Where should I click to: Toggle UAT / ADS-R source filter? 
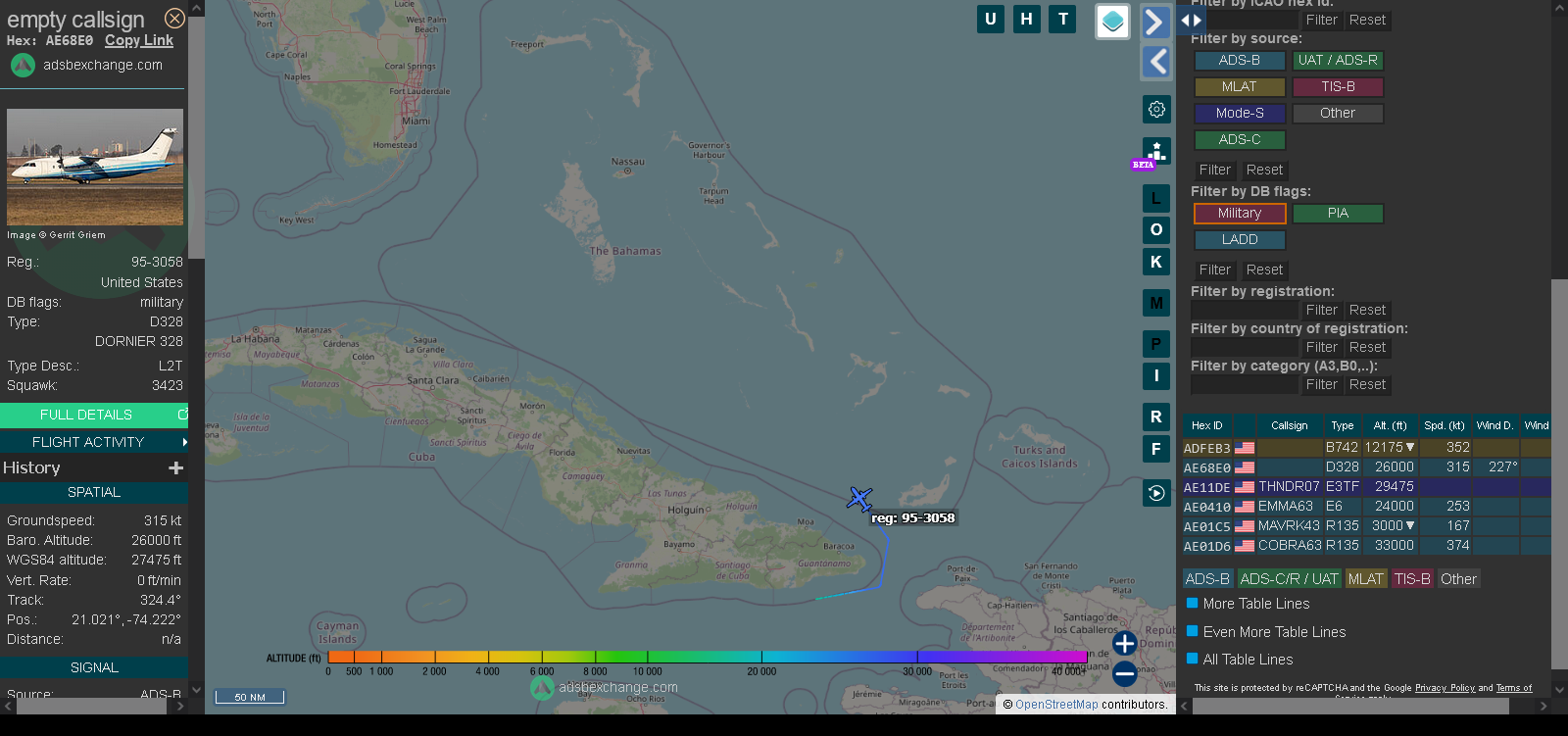[x=1338, y=61]
